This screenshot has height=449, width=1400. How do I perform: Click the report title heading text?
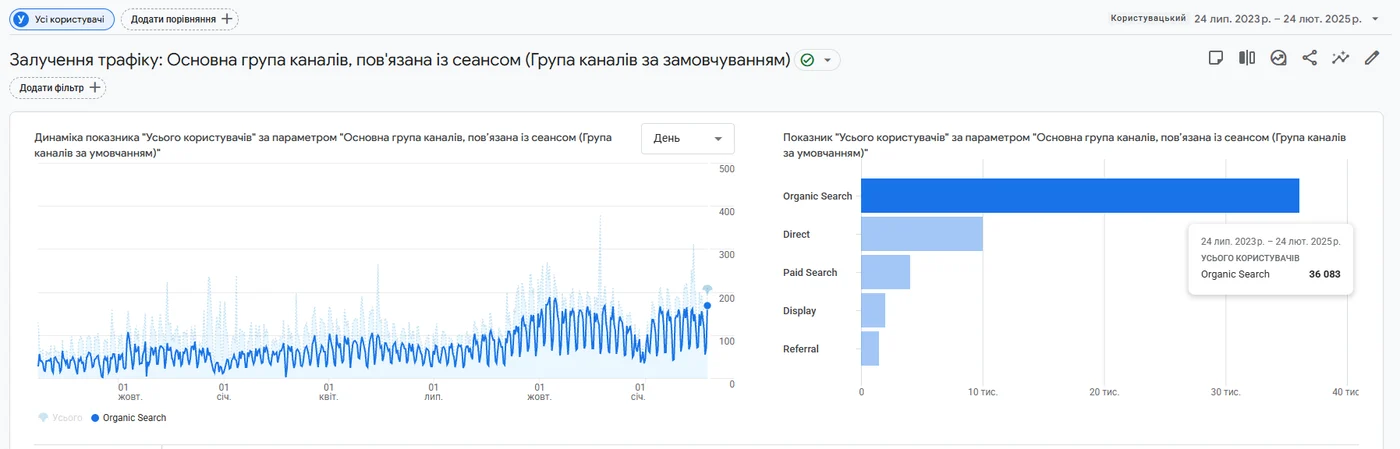pos(400,60)
